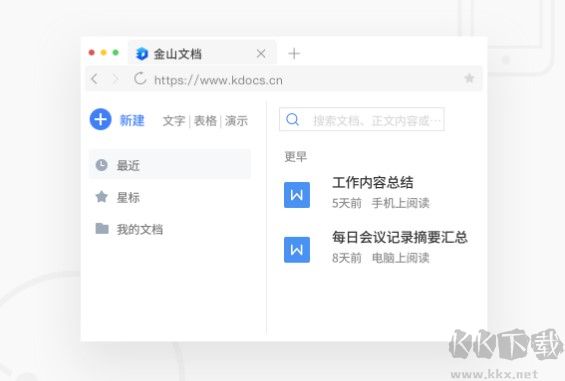This screenshot has width=565, height=381.
Task: Click the W icon of 每日会议记录摘要汇总
Action: point(297,250)
